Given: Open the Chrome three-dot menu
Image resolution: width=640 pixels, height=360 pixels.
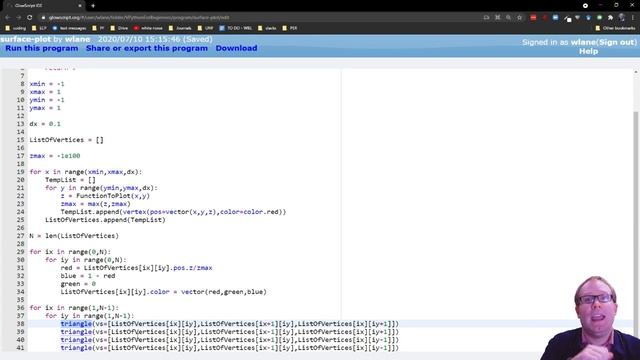Looking at the screenshot, I should 633,18.
